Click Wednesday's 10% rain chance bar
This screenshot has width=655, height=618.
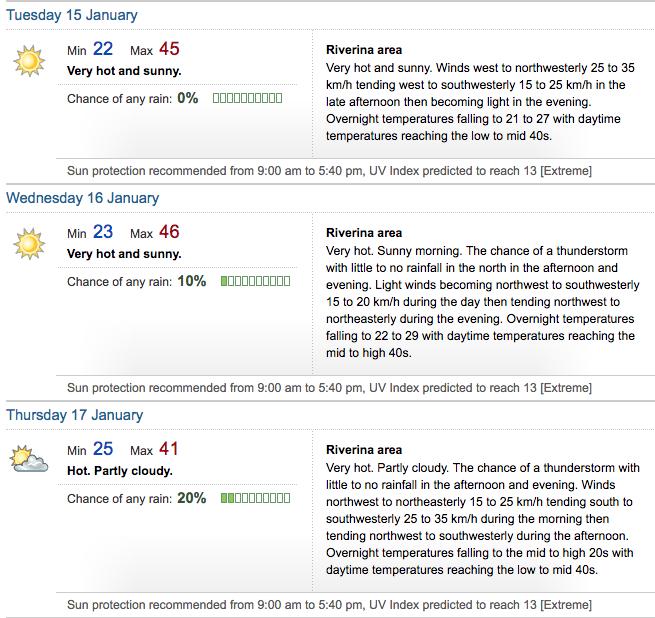[x=256, y=281]
